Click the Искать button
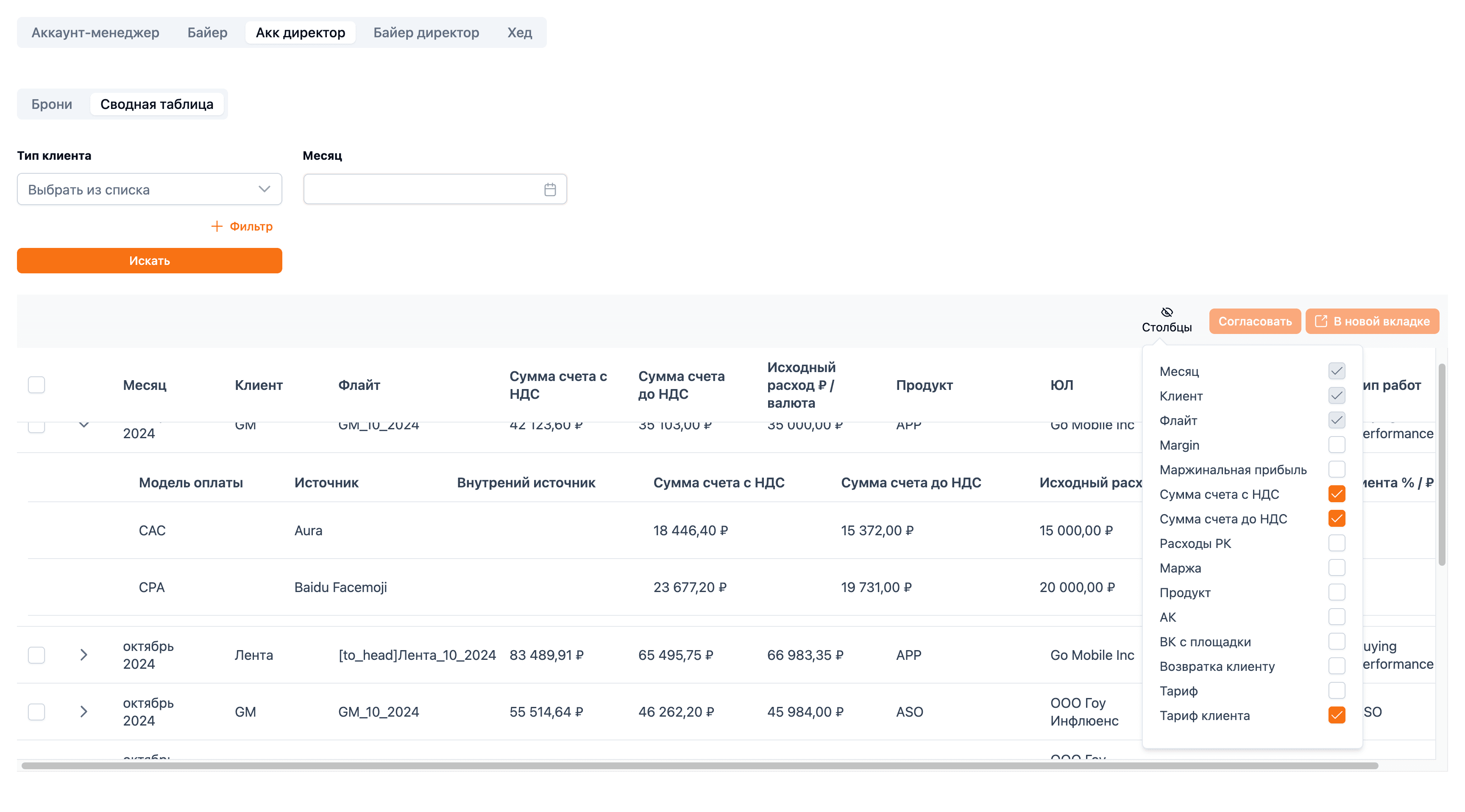Image resolution: width=1465 pixels, height=812 pixels. pyautogui.click(x=150, y=261)
